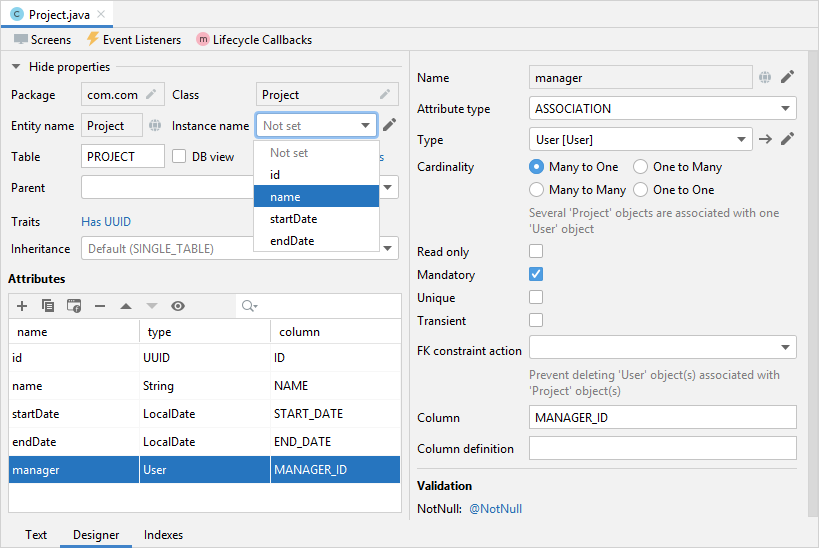Enable the Read only checkbox
819x548 pixels.
point(536,252)
